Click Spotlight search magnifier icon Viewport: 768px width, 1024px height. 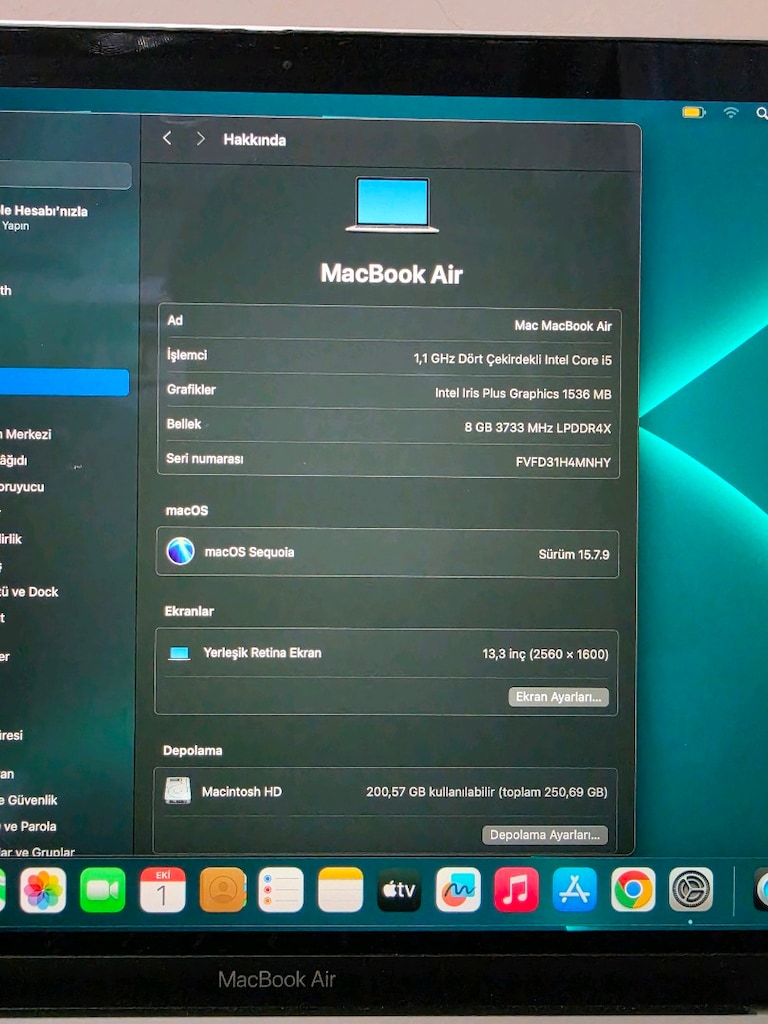(x=761, y=113)
